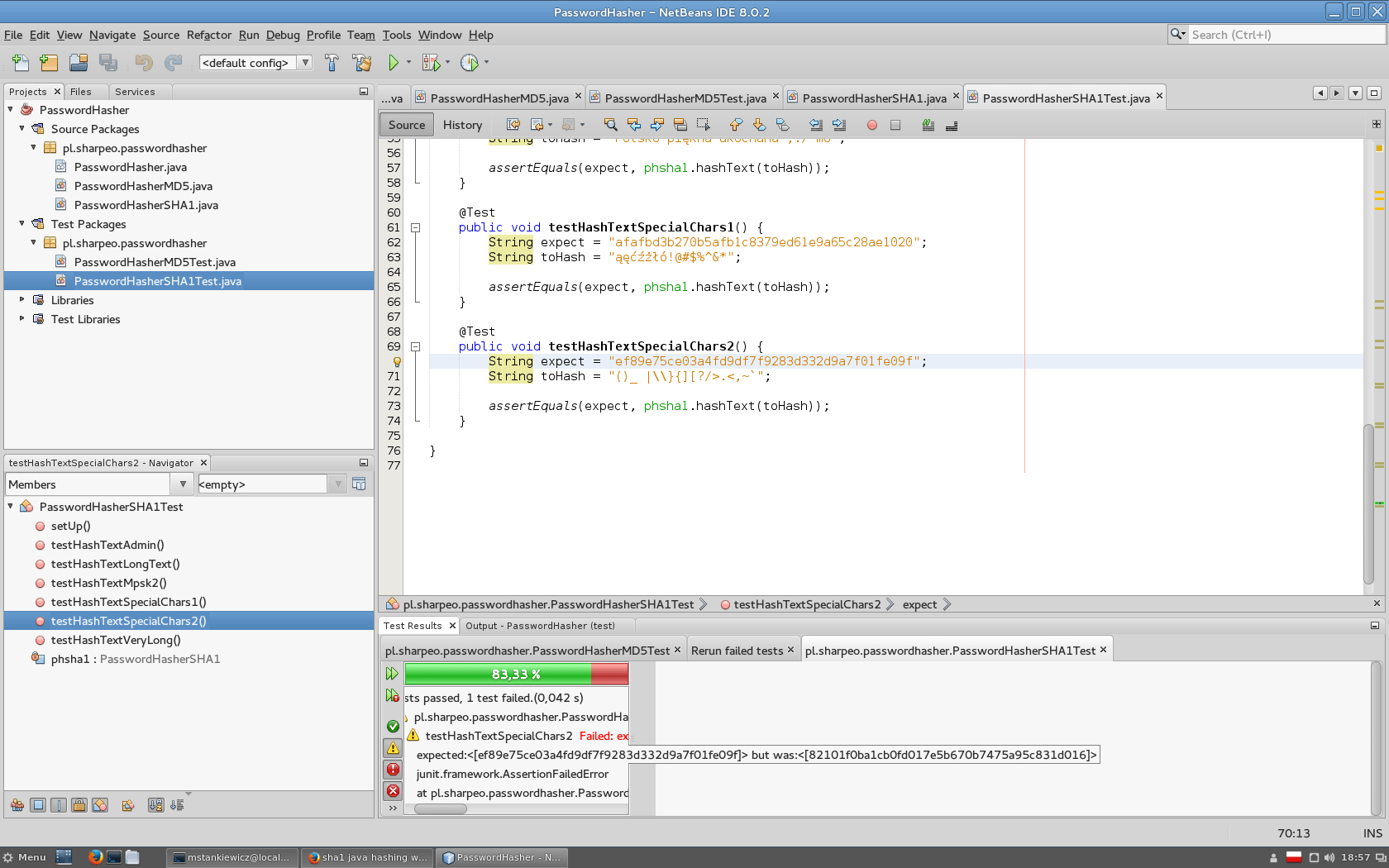Rerun tests with green double-arrow icon

pyautogui.click(x=392, y=673)
